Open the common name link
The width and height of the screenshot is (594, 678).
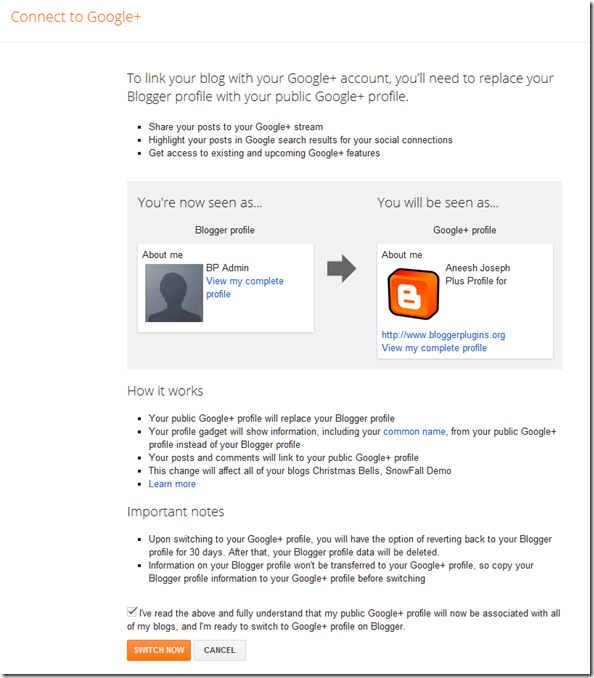tap(414, 432)
